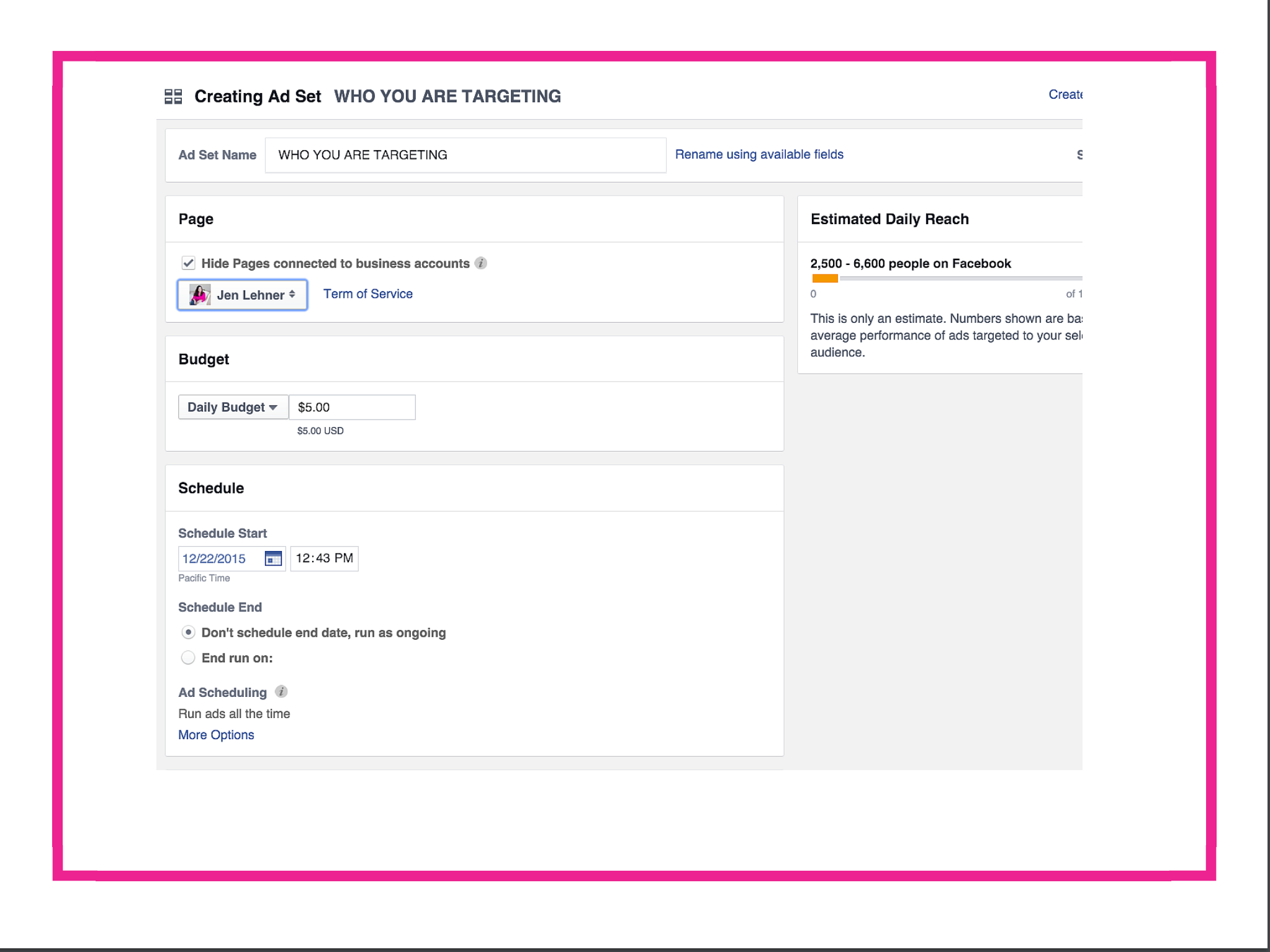Click the 12:43 PM time field
This screenshot has width=1270, height=952.
tap(323, 558)
